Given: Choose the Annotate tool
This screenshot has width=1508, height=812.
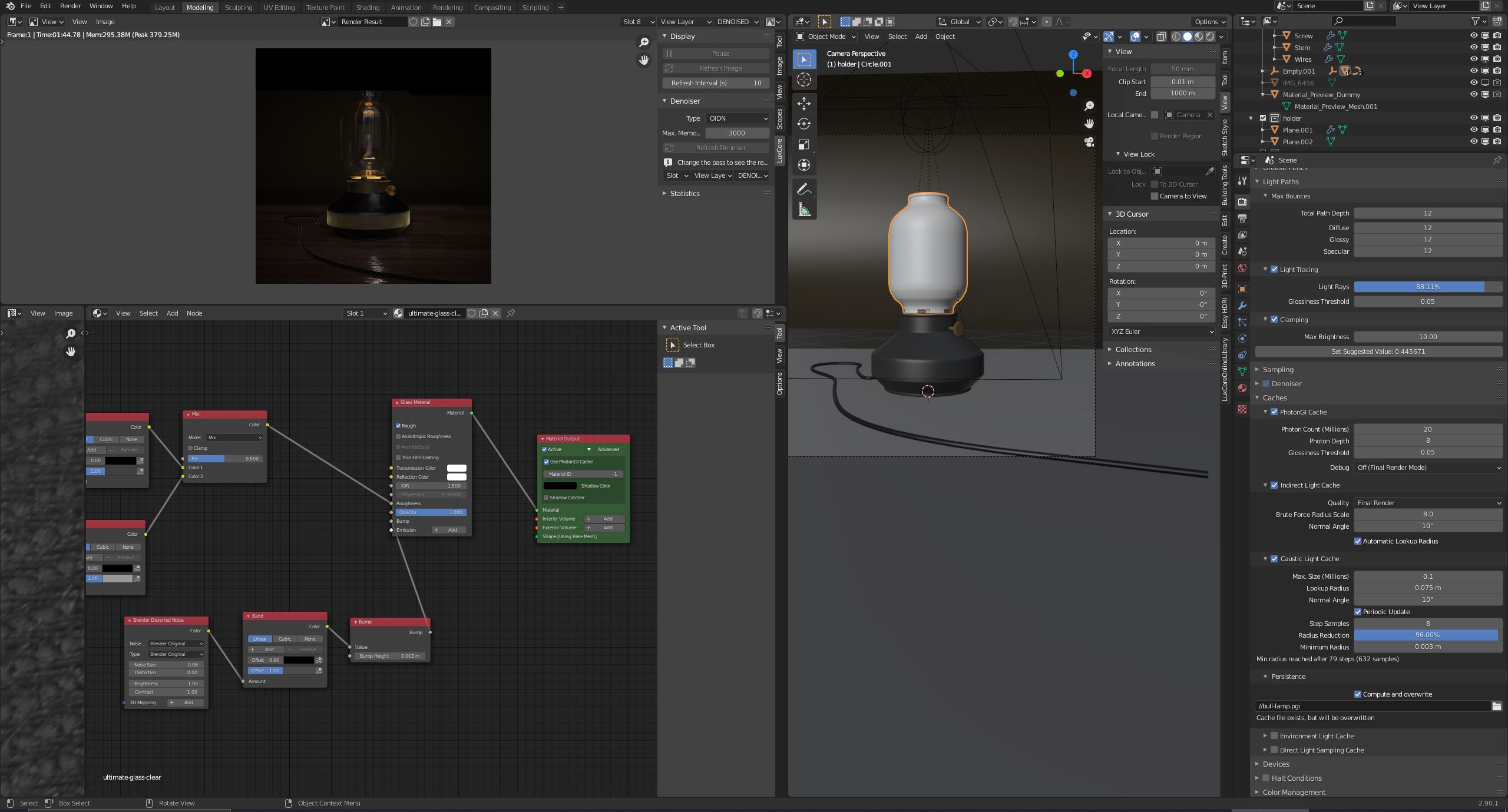Looking at the screenshot, I should coord(804,190).
